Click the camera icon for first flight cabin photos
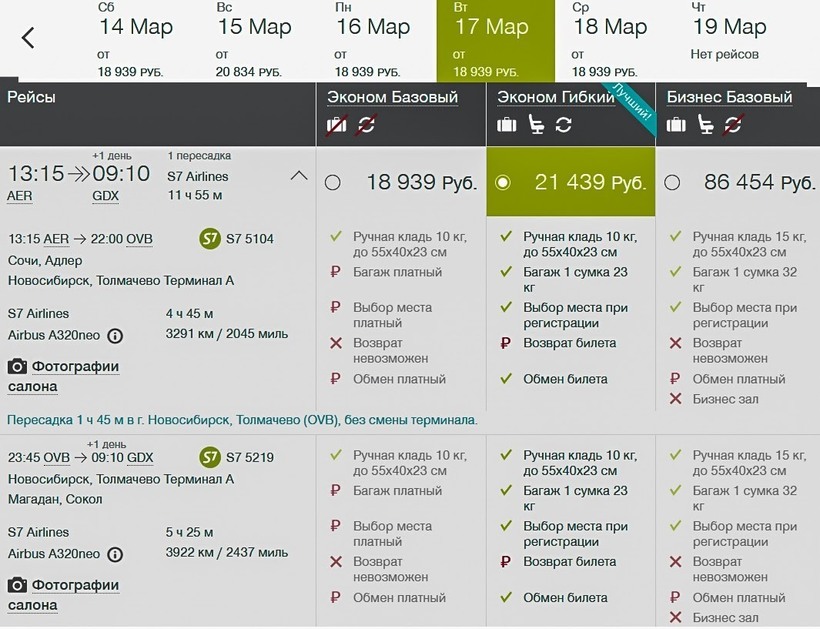The height and width of the screenshot is (629, 820). [17, 367]
